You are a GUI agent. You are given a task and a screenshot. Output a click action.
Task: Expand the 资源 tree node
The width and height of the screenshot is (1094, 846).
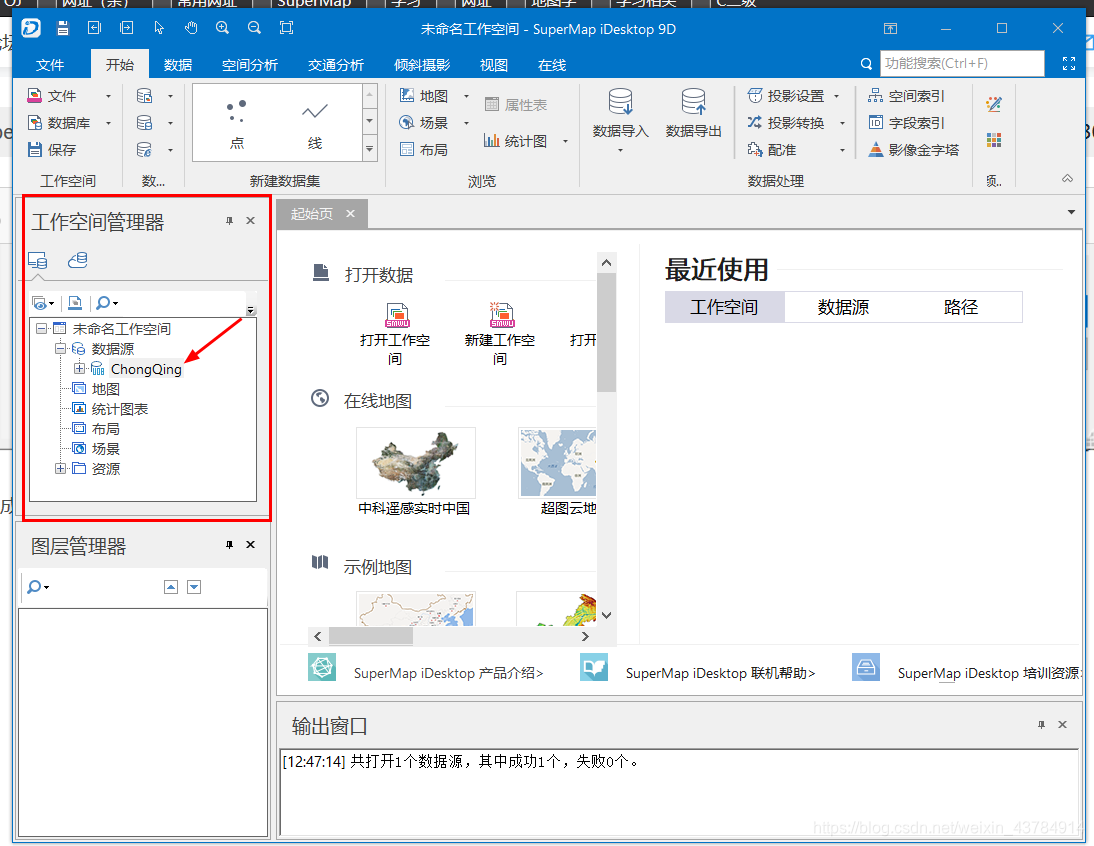pos(61,468)
